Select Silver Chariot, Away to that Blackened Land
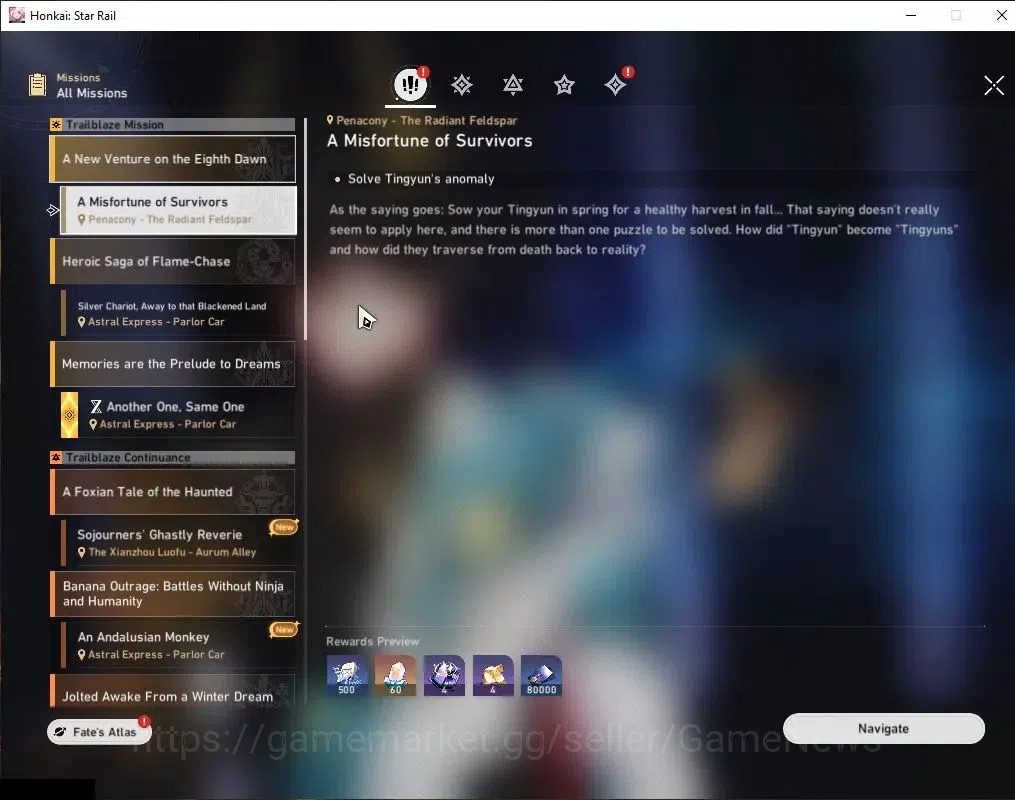Screen dimensions: 1015x800 179,313
